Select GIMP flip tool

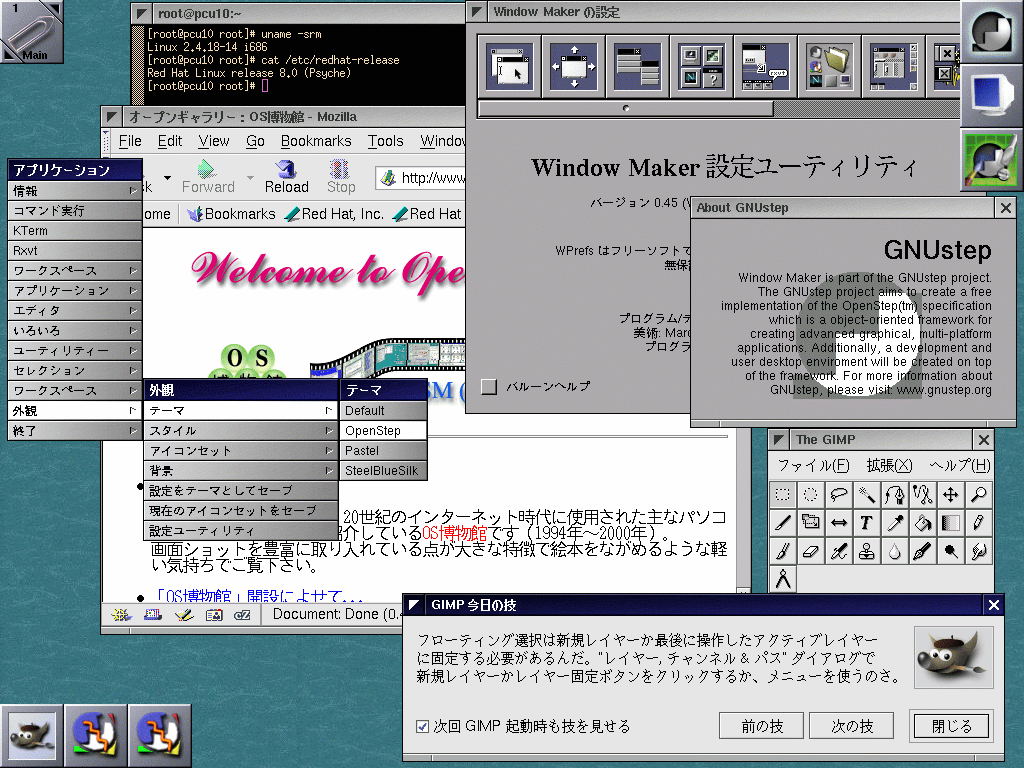click(x=839, y=522)
